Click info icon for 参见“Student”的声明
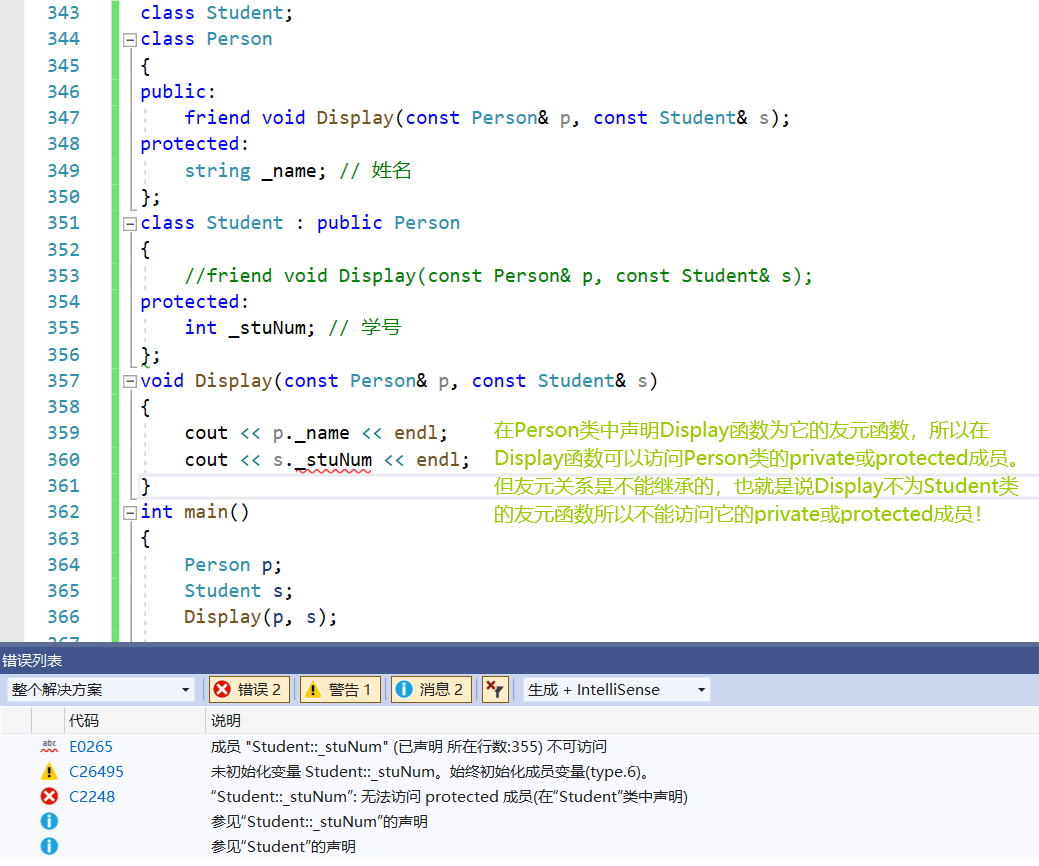 pyautogui.click(x=49, y=847)
